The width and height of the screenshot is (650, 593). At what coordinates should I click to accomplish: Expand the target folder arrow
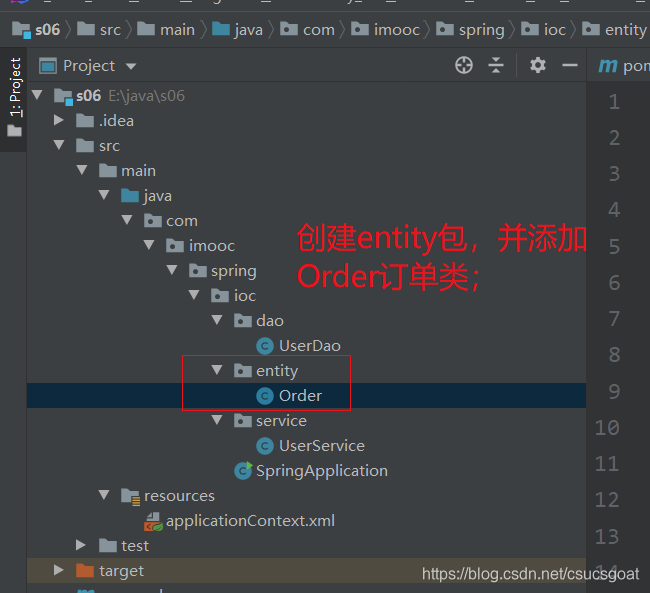58,570
